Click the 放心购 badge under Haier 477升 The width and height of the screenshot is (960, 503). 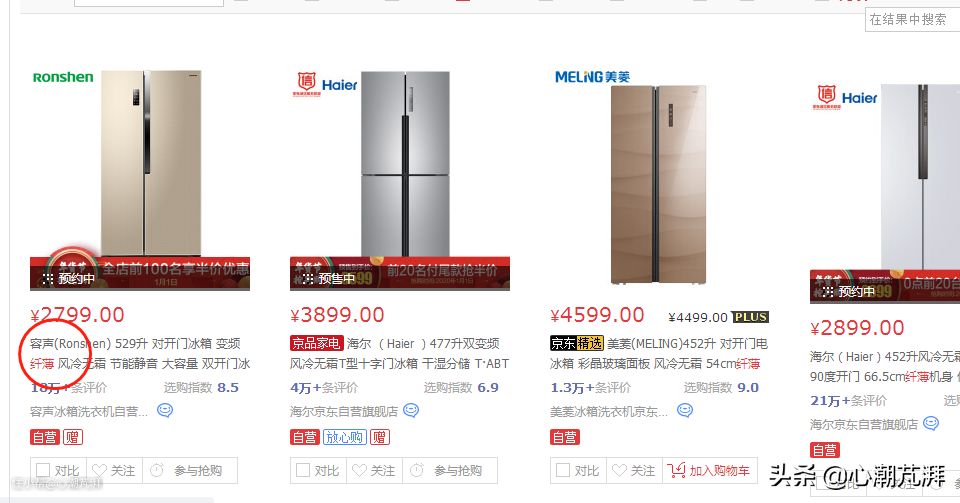(x=345, y=437)
